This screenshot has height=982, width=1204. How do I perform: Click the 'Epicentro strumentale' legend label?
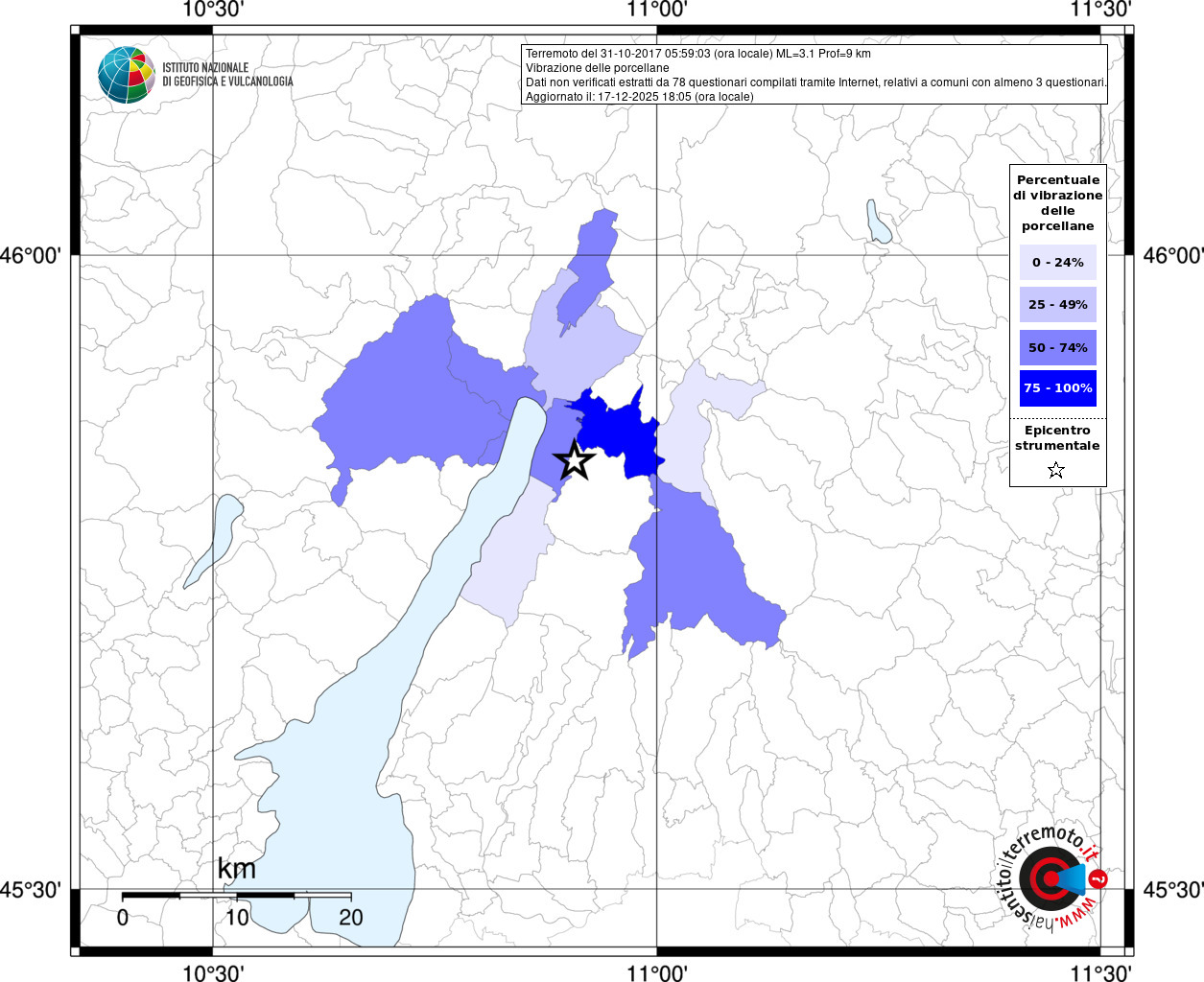pos(1057,438)
